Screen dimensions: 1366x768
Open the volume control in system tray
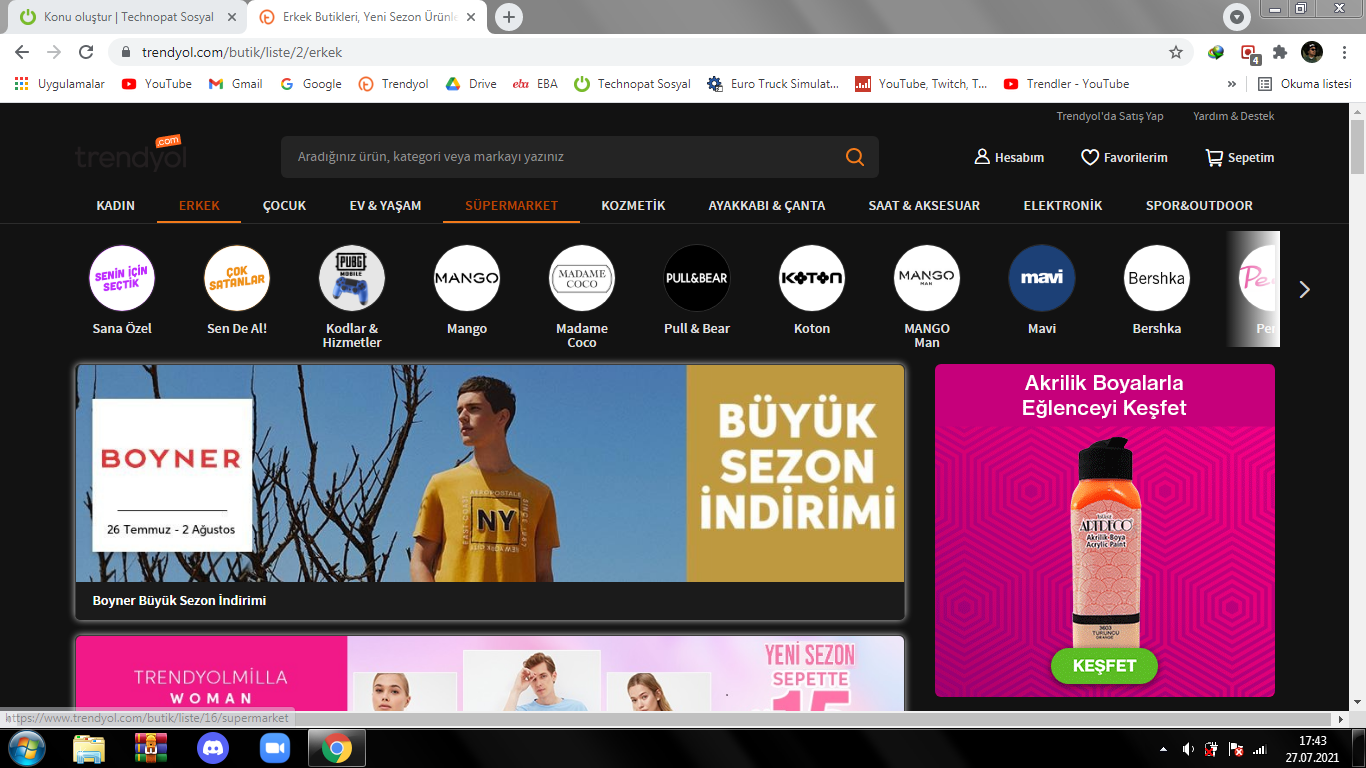(1188, 749)
